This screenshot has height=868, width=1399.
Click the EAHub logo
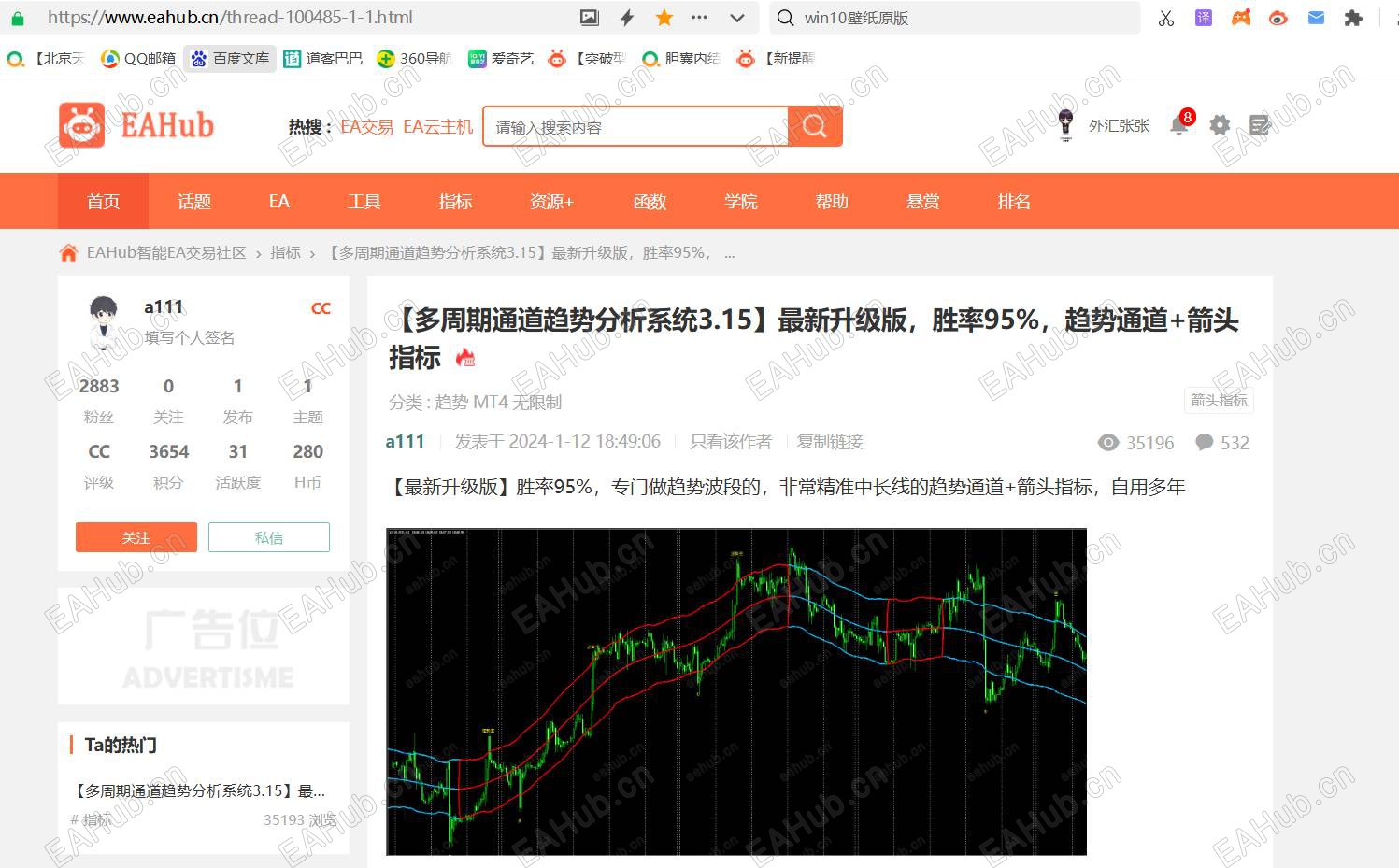(136, 125)
